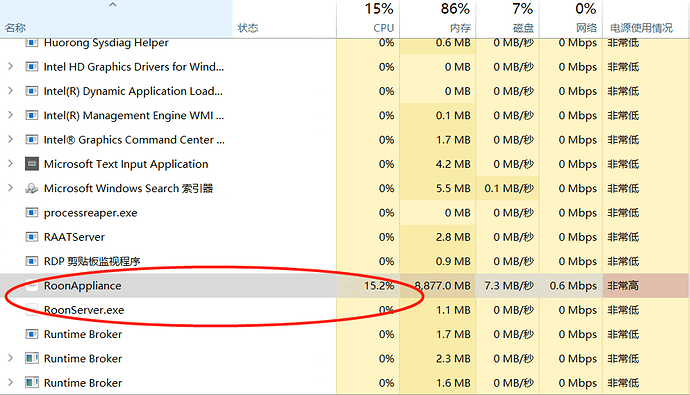The height and width of the screenshot is (395, 690).
Task: Click the 1.6 MB memory value
Action: [453, 383]
